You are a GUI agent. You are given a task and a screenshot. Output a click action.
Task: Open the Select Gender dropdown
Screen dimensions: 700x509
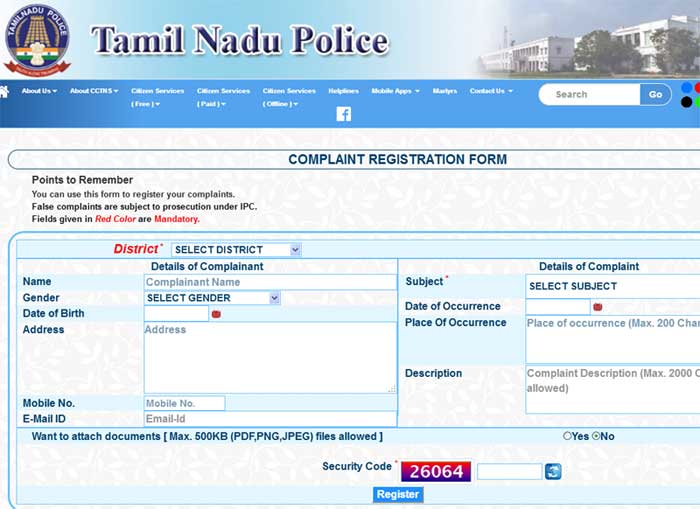point(212,298)
